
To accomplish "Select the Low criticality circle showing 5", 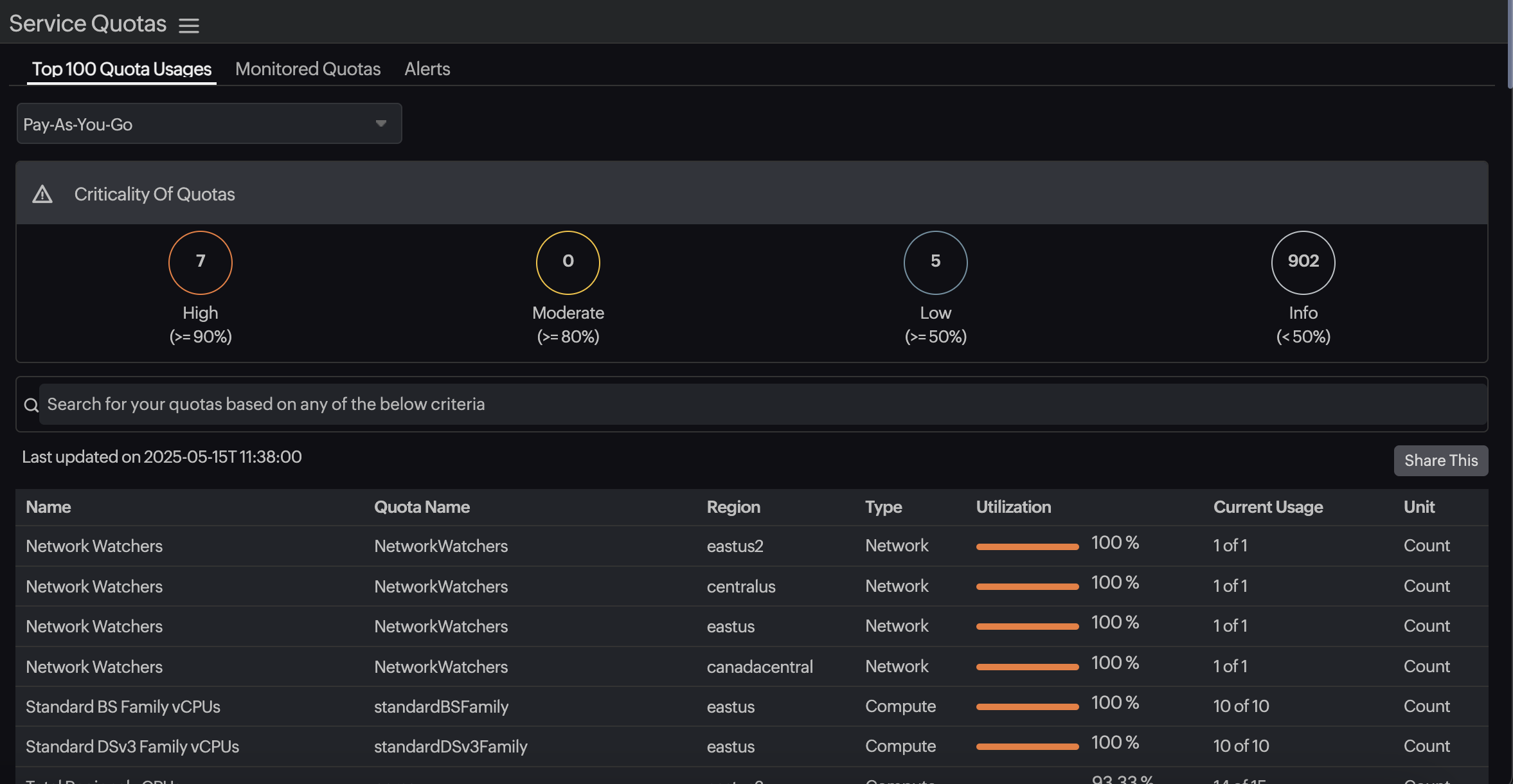I will (935, 262).
